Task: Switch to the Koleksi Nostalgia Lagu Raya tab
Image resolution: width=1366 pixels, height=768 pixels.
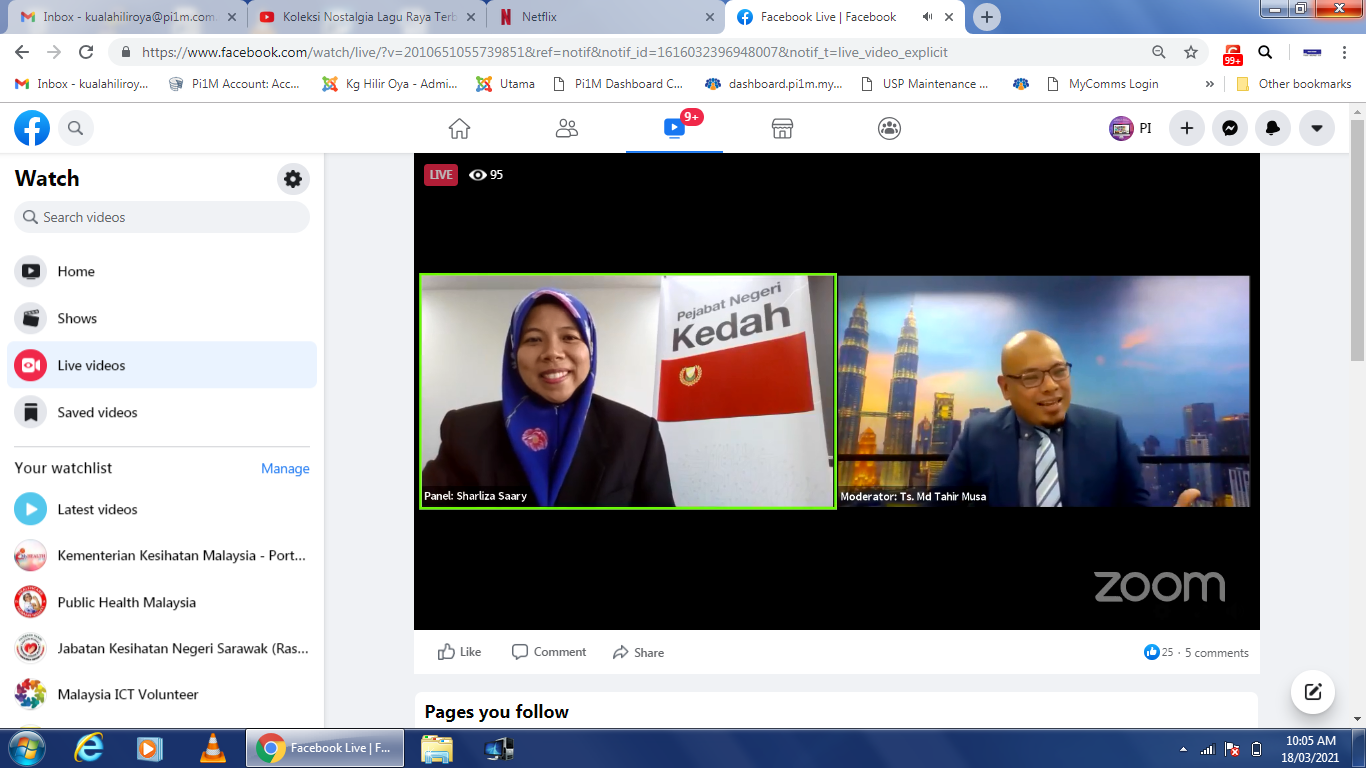Action: tap(368, 17)
